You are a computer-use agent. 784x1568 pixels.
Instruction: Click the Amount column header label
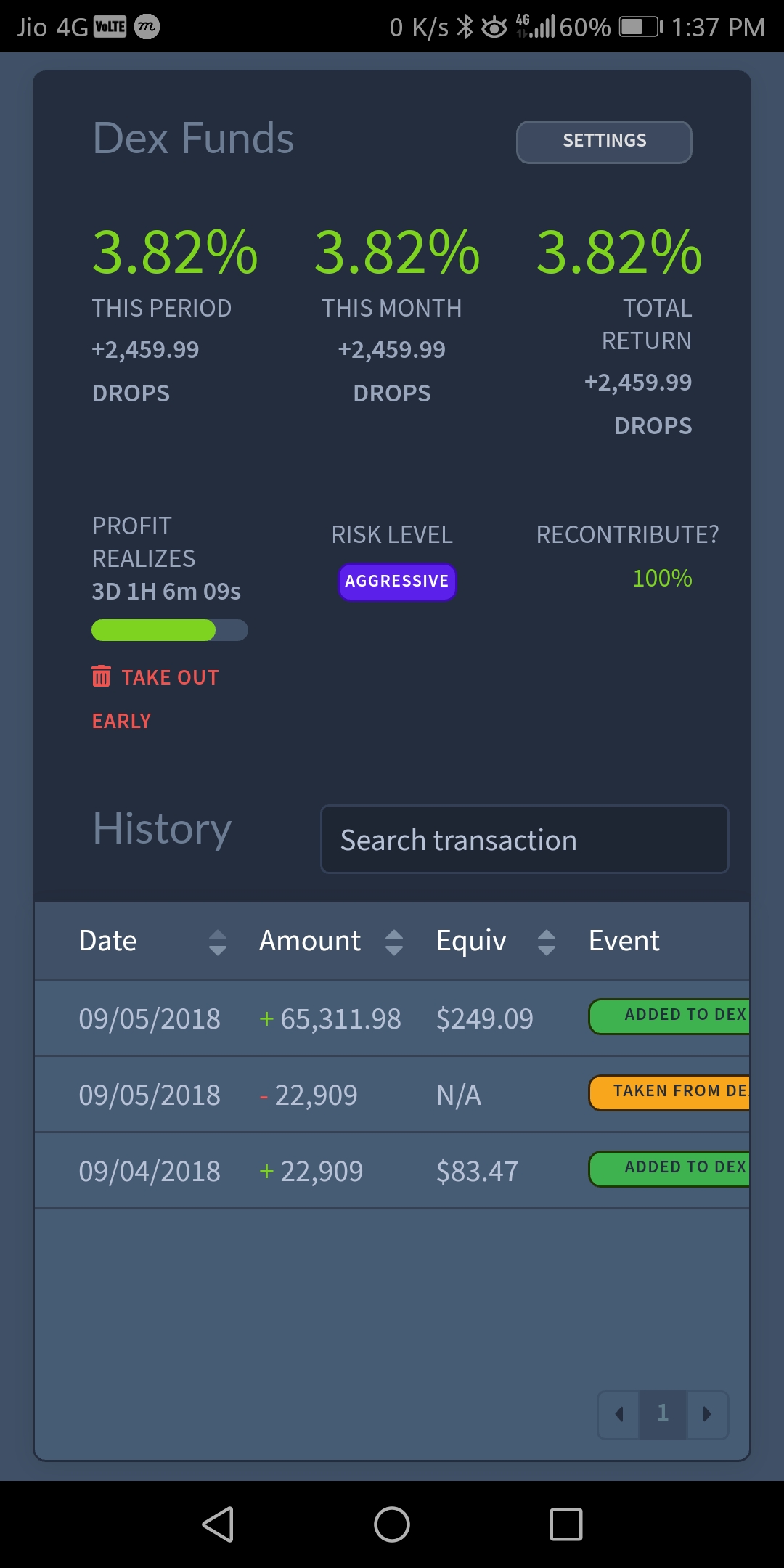click(310, 941)
